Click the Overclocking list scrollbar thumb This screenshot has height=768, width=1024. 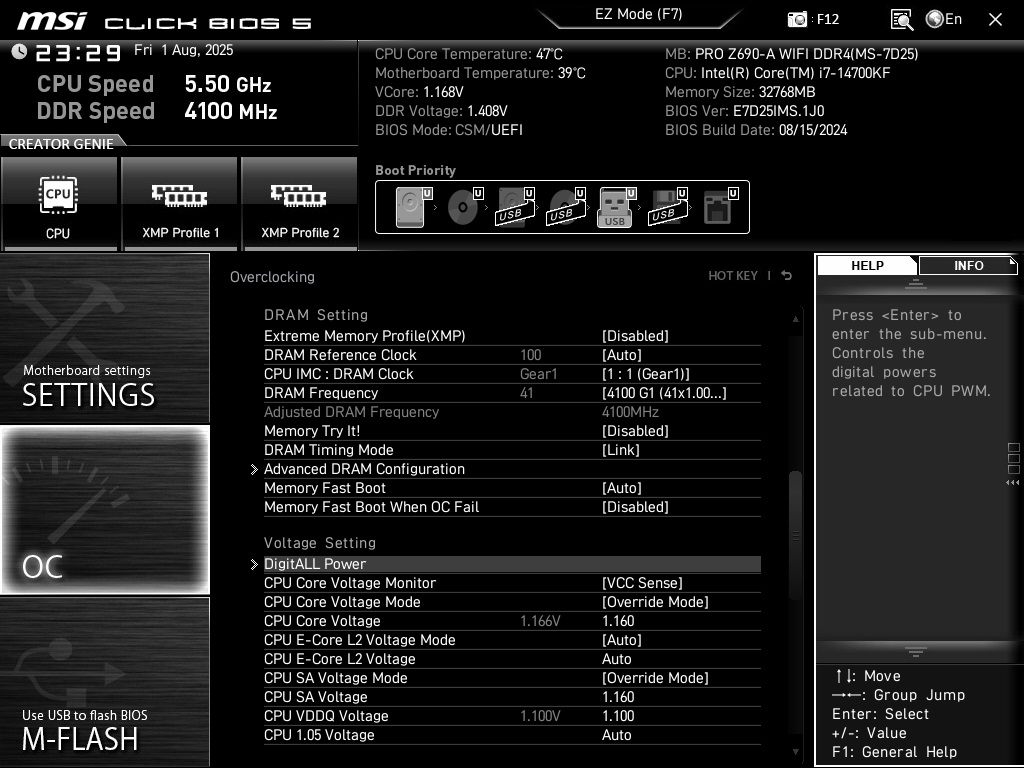point(795,534)
